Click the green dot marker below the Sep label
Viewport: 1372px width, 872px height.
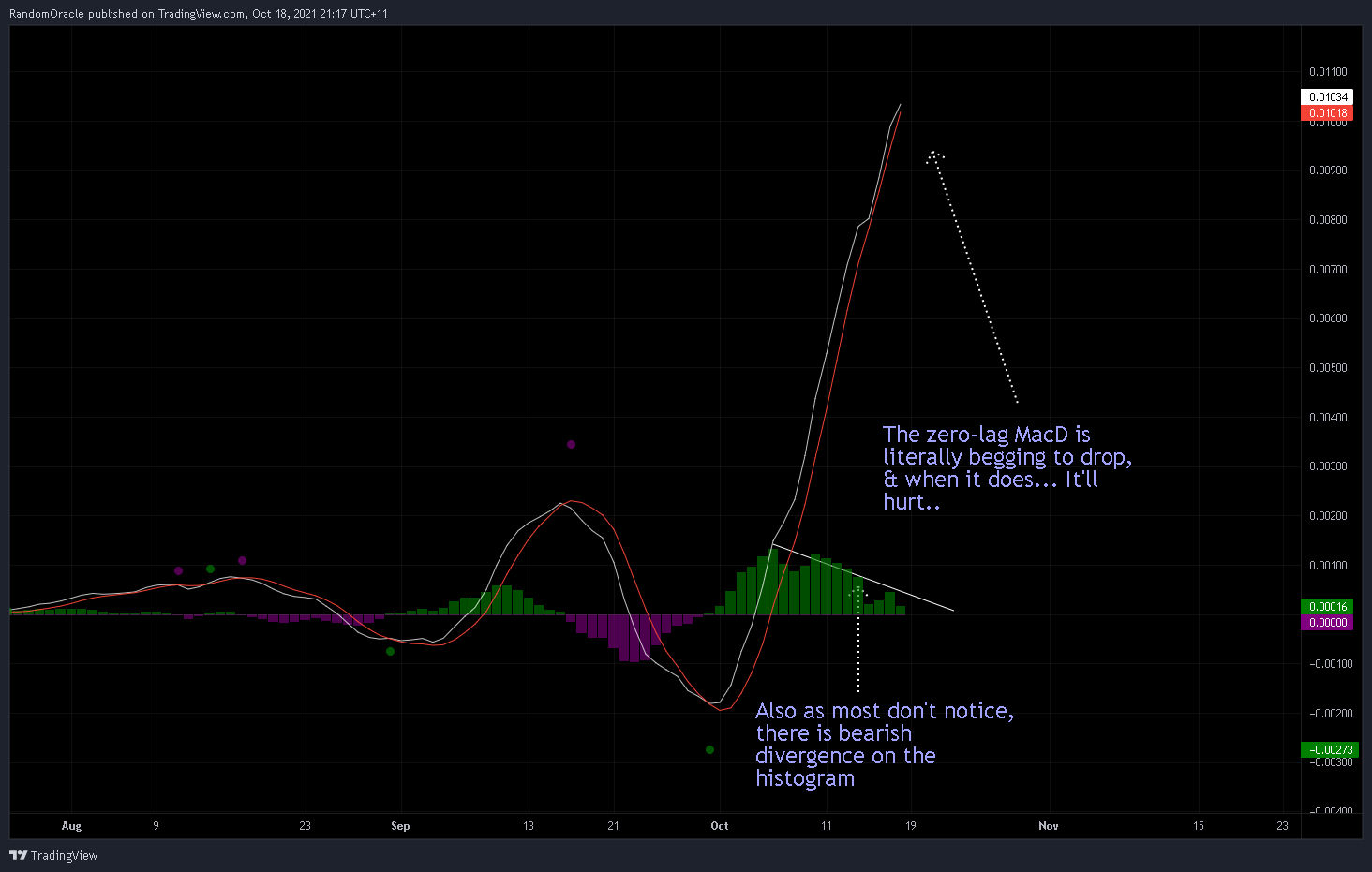(x=390, y=651)
